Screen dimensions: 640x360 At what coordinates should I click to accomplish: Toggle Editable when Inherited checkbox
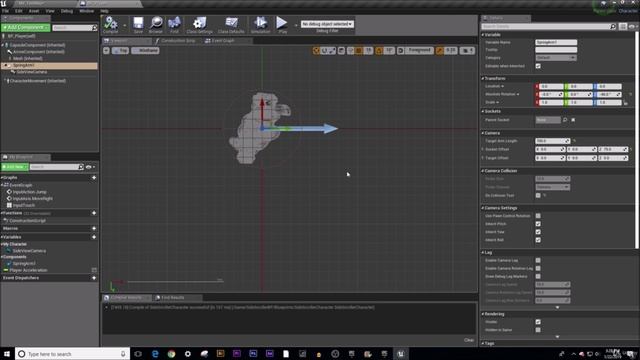tap(538, 66)
